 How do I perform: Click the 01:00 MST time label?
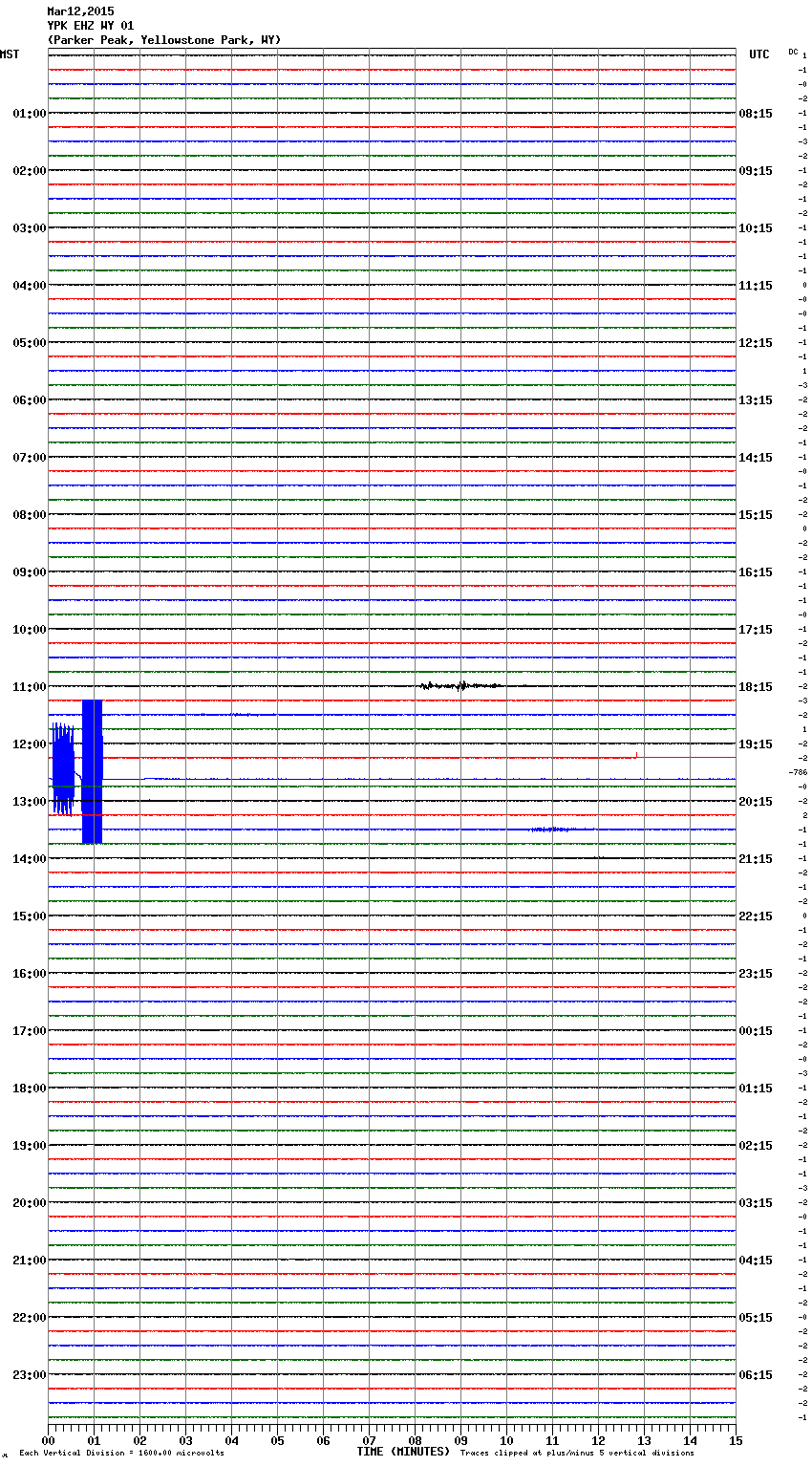(x=29, y=114)
